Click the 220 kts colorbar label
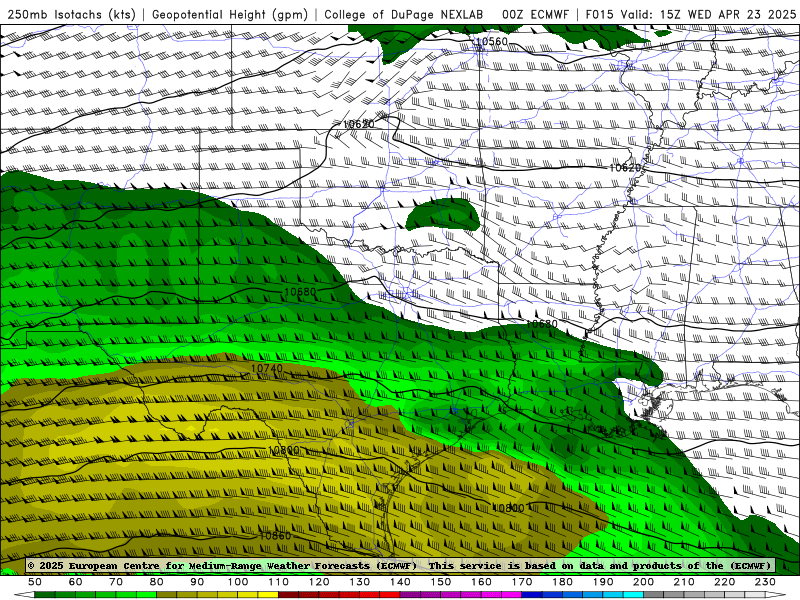 tap(724, 582)
